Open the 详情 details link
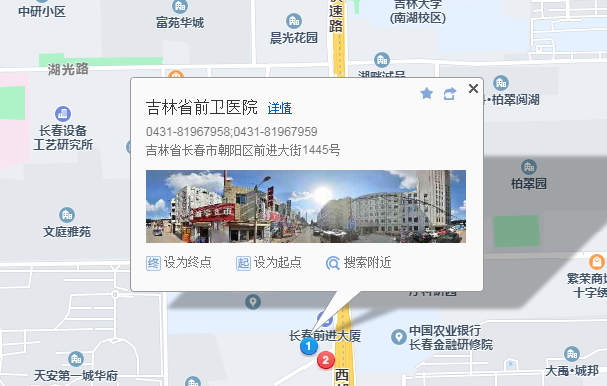The height and width of the screenshot is (386, 607). (x=279, y=108)
